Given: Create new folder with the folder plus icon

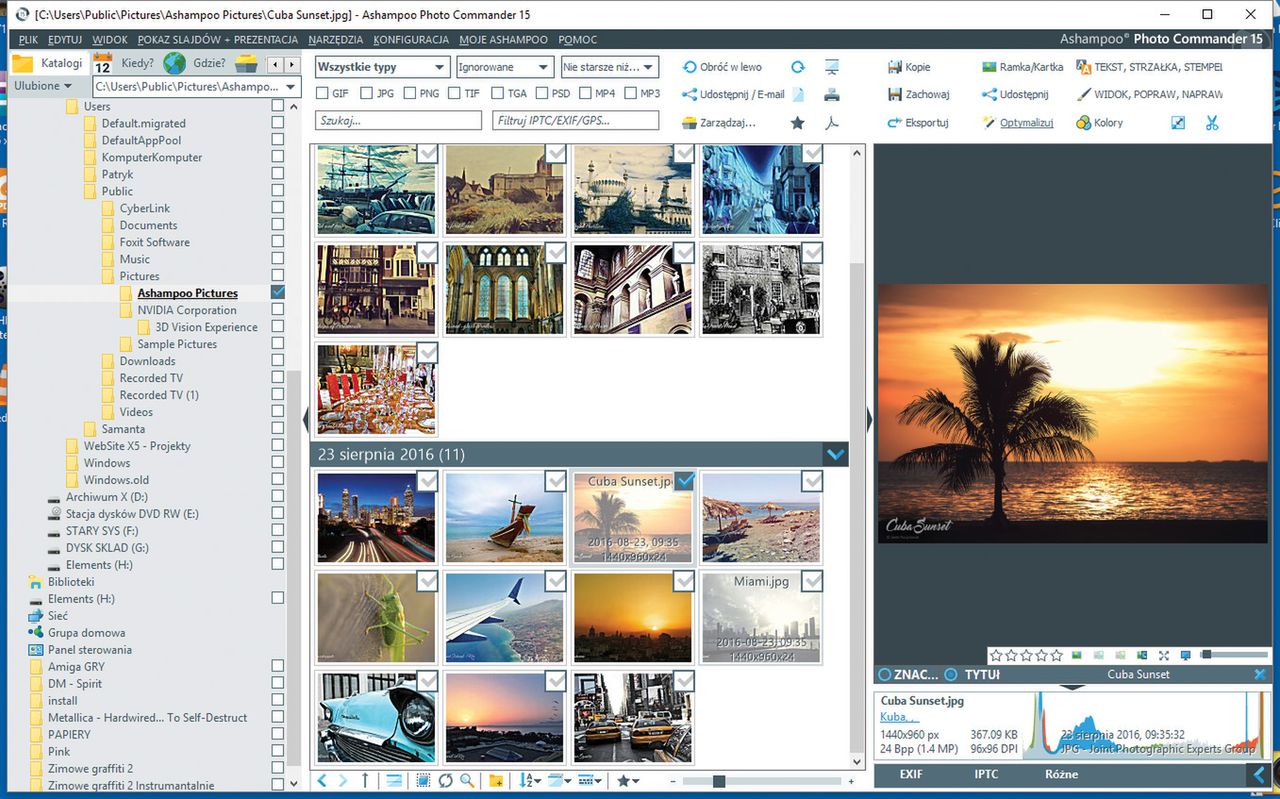Looking at the screenshot, I should (x=496, y=781).
